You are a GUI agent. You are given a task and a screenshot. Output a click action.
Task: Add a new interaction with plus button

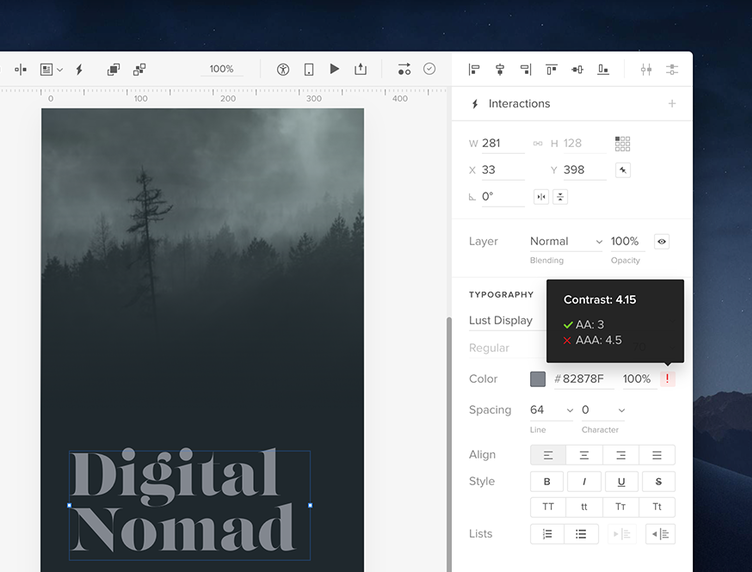(672, 104)
